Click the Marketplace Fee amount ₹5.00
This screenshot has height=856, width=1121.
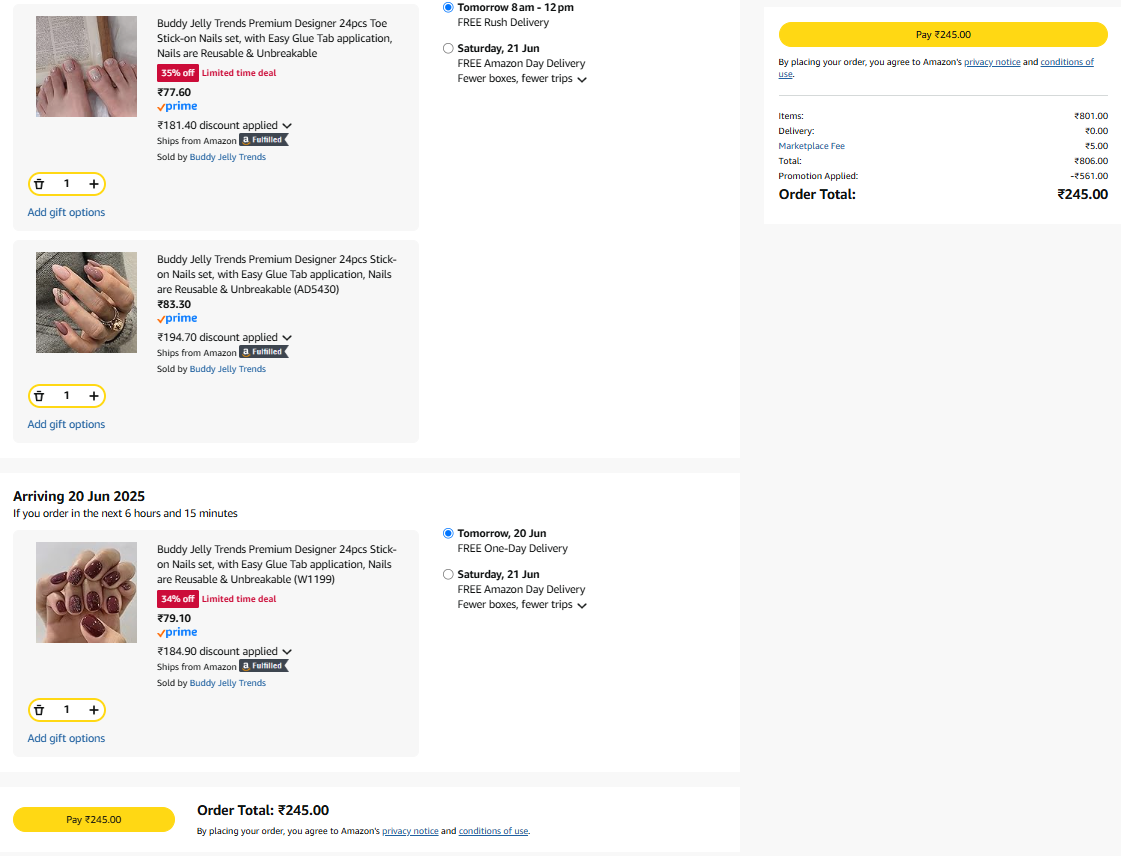click(x=1097, y=146)
